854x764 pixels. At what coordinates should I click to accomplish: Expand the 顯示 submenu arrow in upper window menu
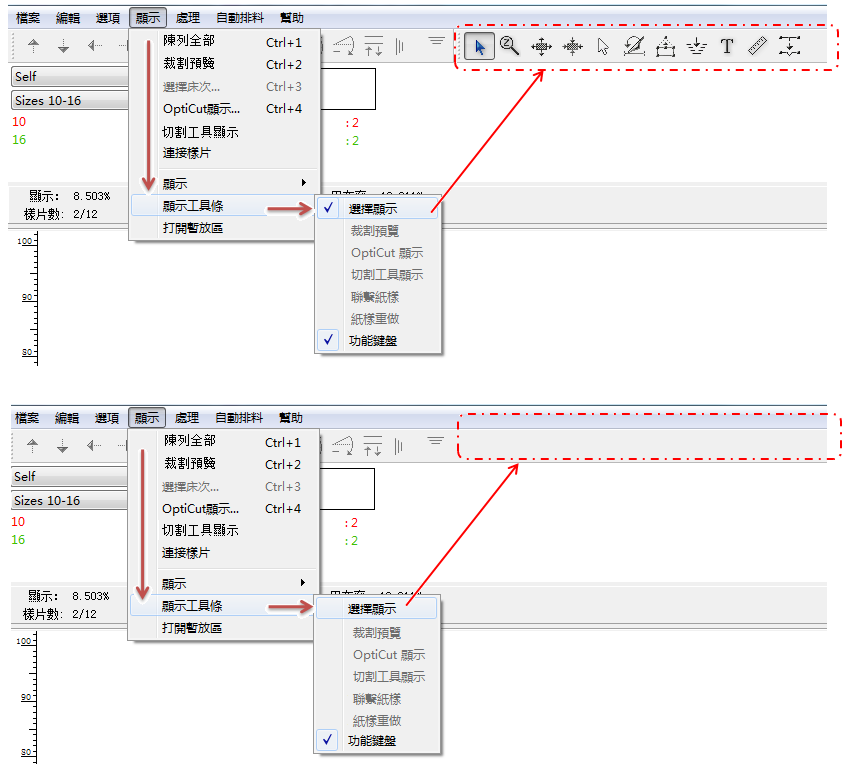[x=304, y=183]
